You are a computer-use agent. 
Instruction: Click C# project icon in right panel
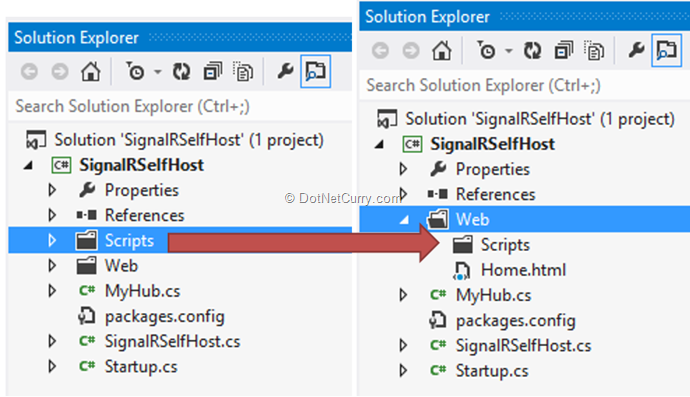click(412, 144)
